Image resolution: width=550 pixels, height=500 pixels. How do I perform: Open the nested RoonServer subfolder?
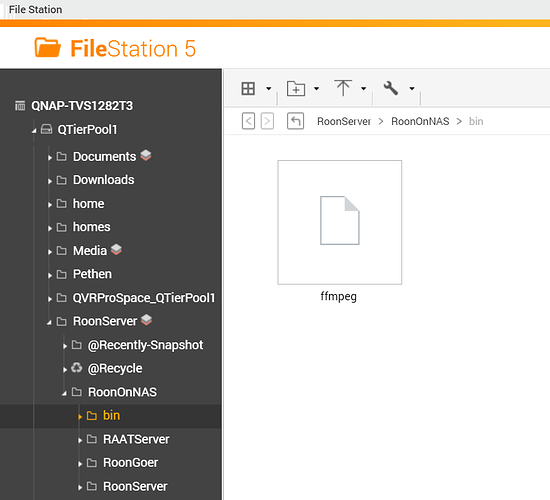[135, 486]
